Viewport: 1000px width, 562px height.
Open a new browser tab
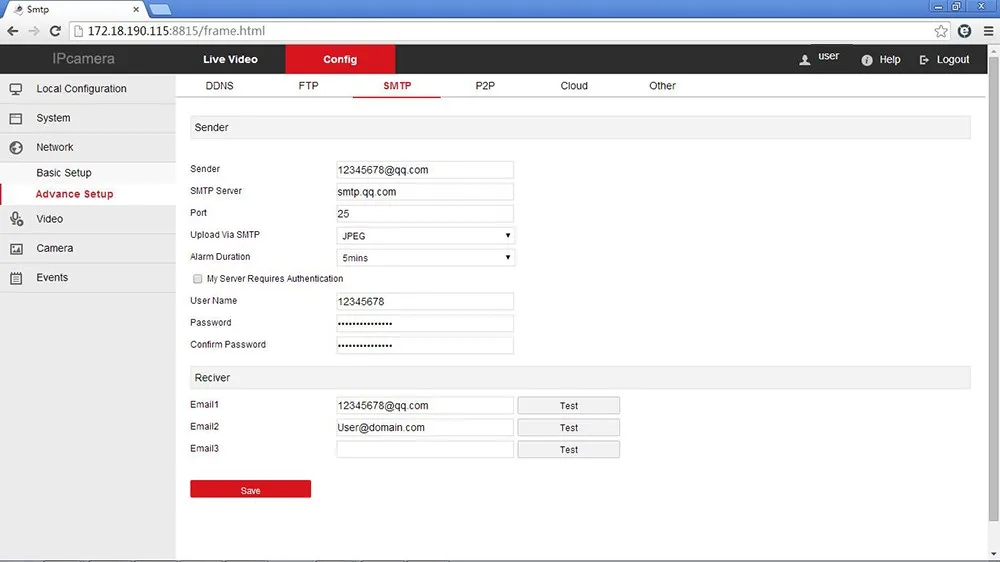pos(159,10)
